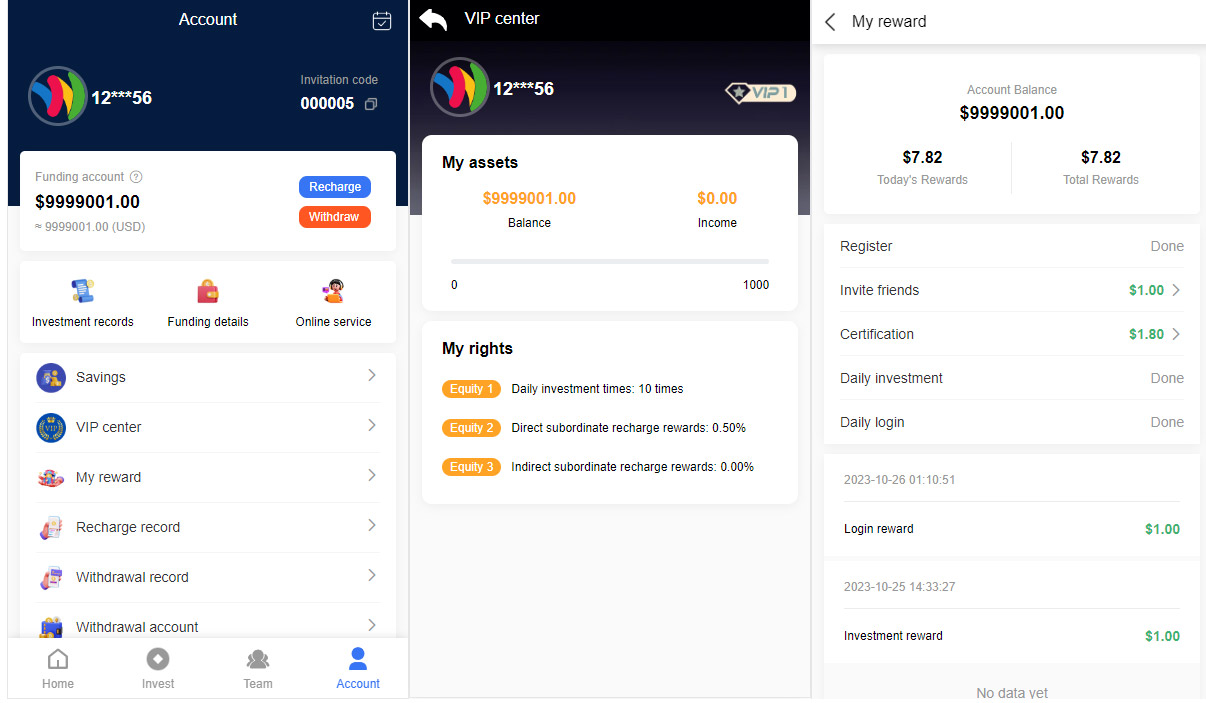Click the calendar check-in icon
The height and width of the screenshot is (703, 1206).
[x=381, y=21]
